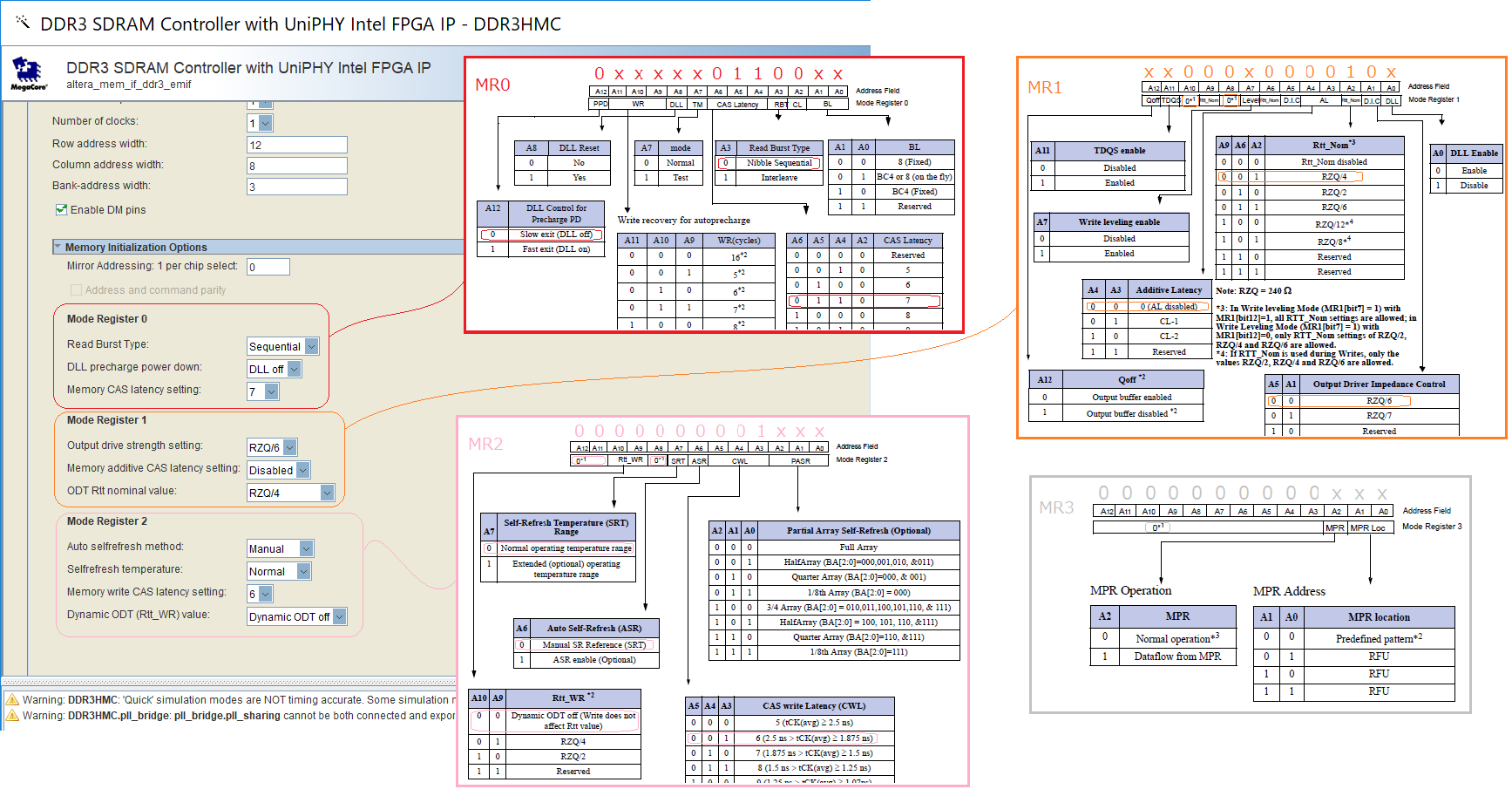Click the pll_bridge warning triangle icon

point(13,716)
